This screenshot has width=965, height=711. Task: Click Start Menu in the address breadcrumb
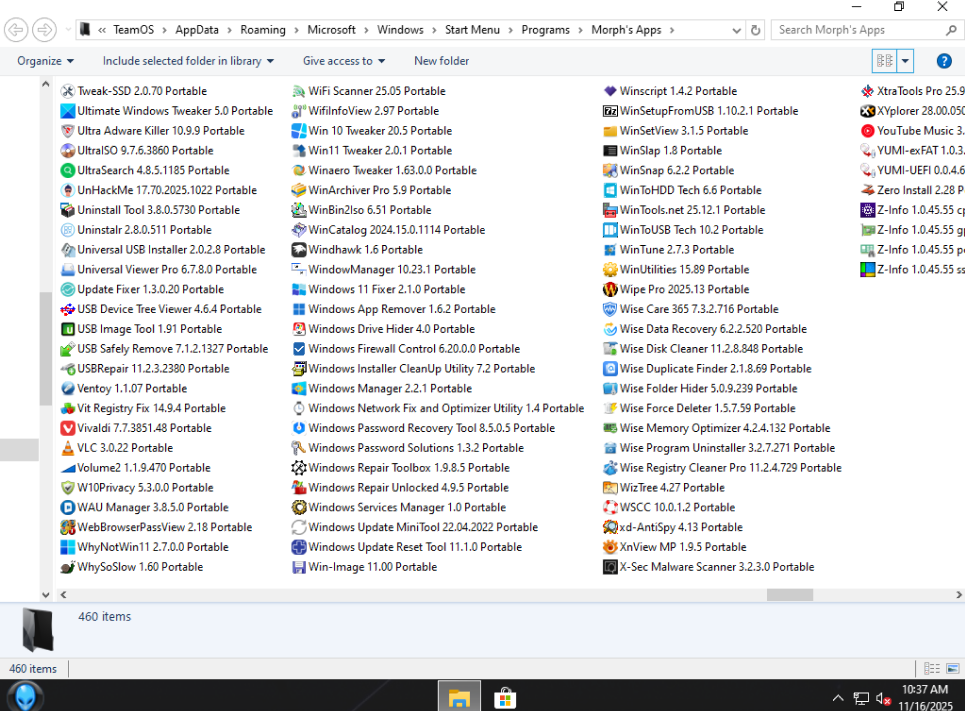click(x=472, y=30)
